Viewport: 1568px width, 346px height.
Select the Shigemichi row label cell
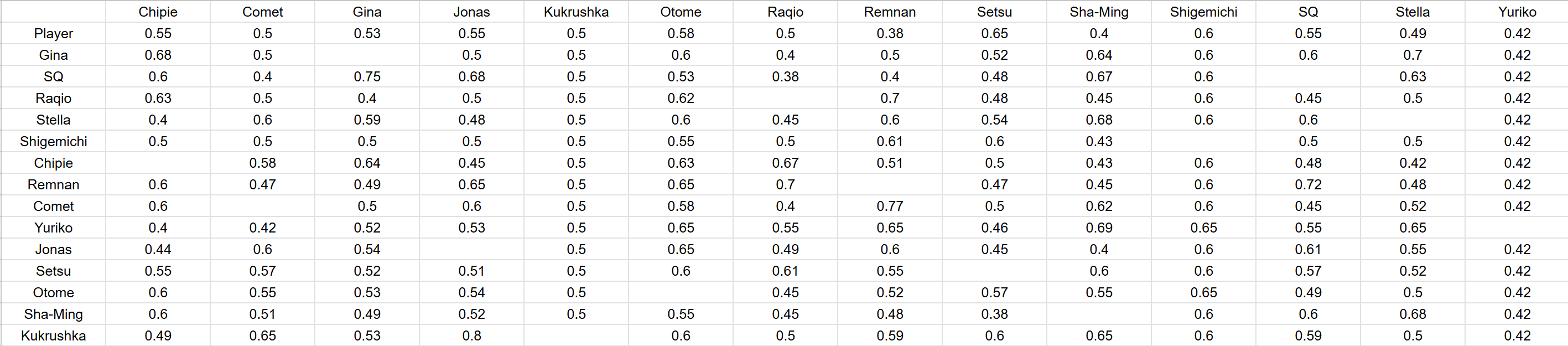click(x=54, y=141)
